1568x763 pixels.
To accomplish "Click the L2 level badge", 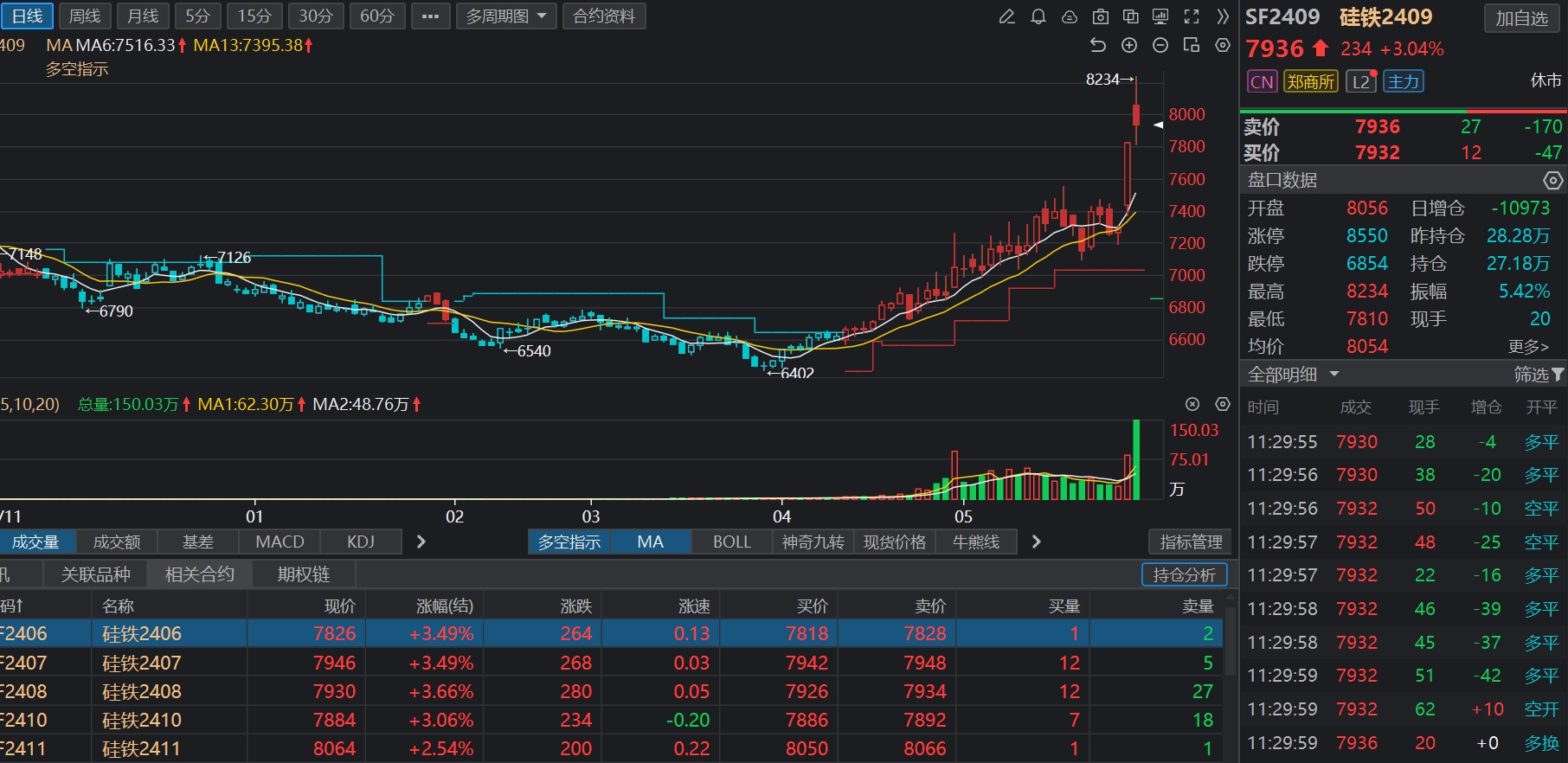I will tap(1361, 82).
